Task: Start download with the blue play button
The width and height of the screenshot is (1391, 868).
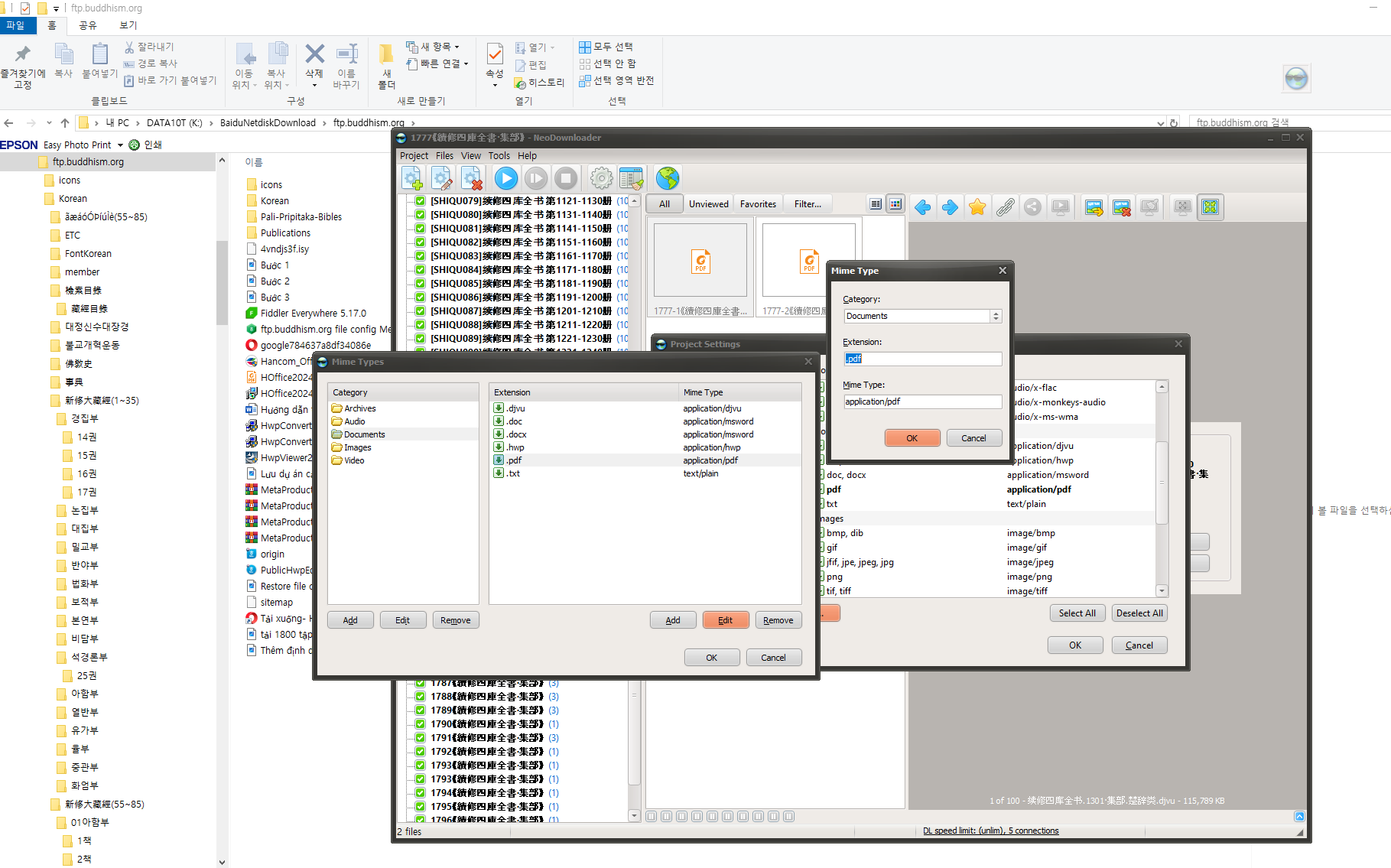Action: click(x=505, y=179)
